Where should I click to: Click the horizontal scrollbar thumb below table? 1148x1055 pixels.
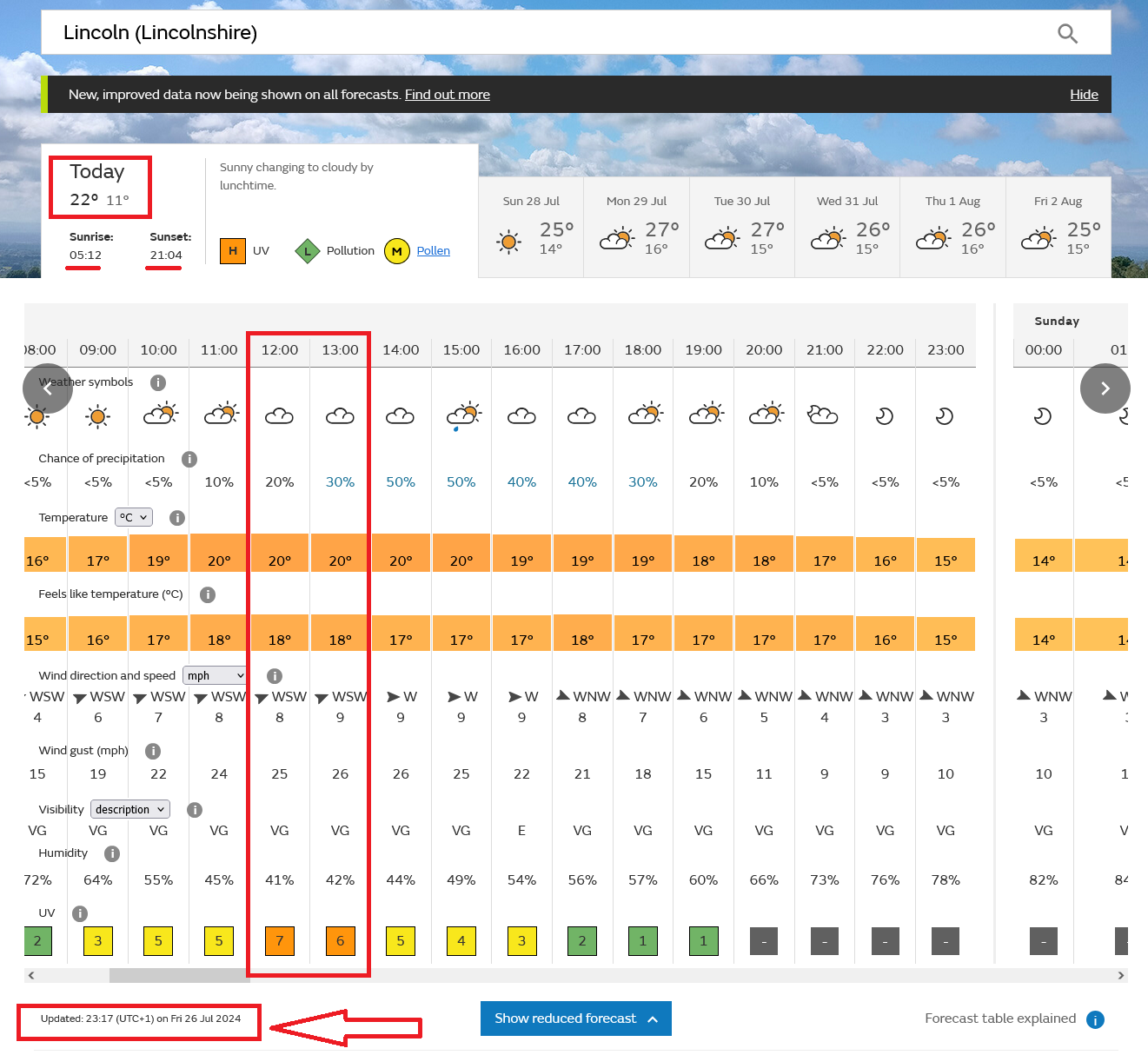[x=178, y=975]
